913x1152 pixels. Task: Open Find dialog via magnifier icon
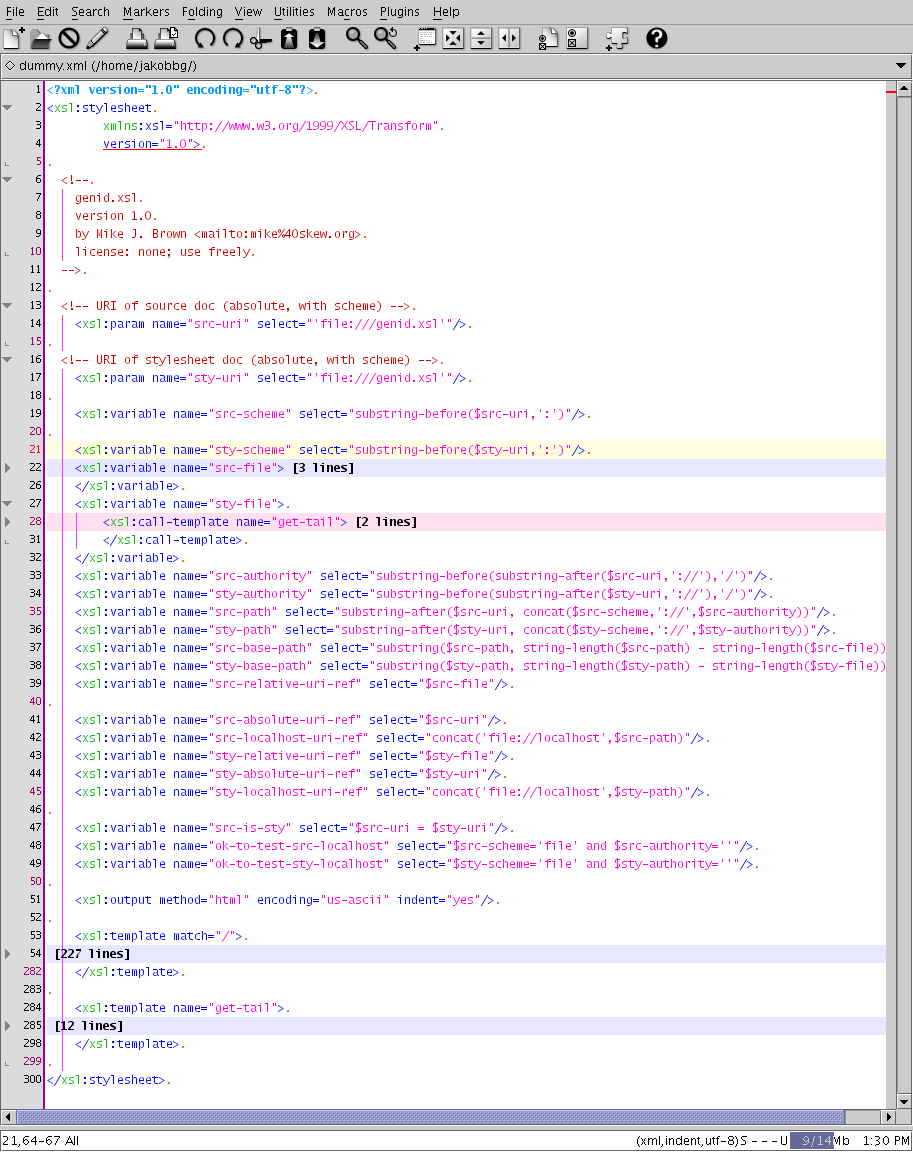tap(357, 38)
